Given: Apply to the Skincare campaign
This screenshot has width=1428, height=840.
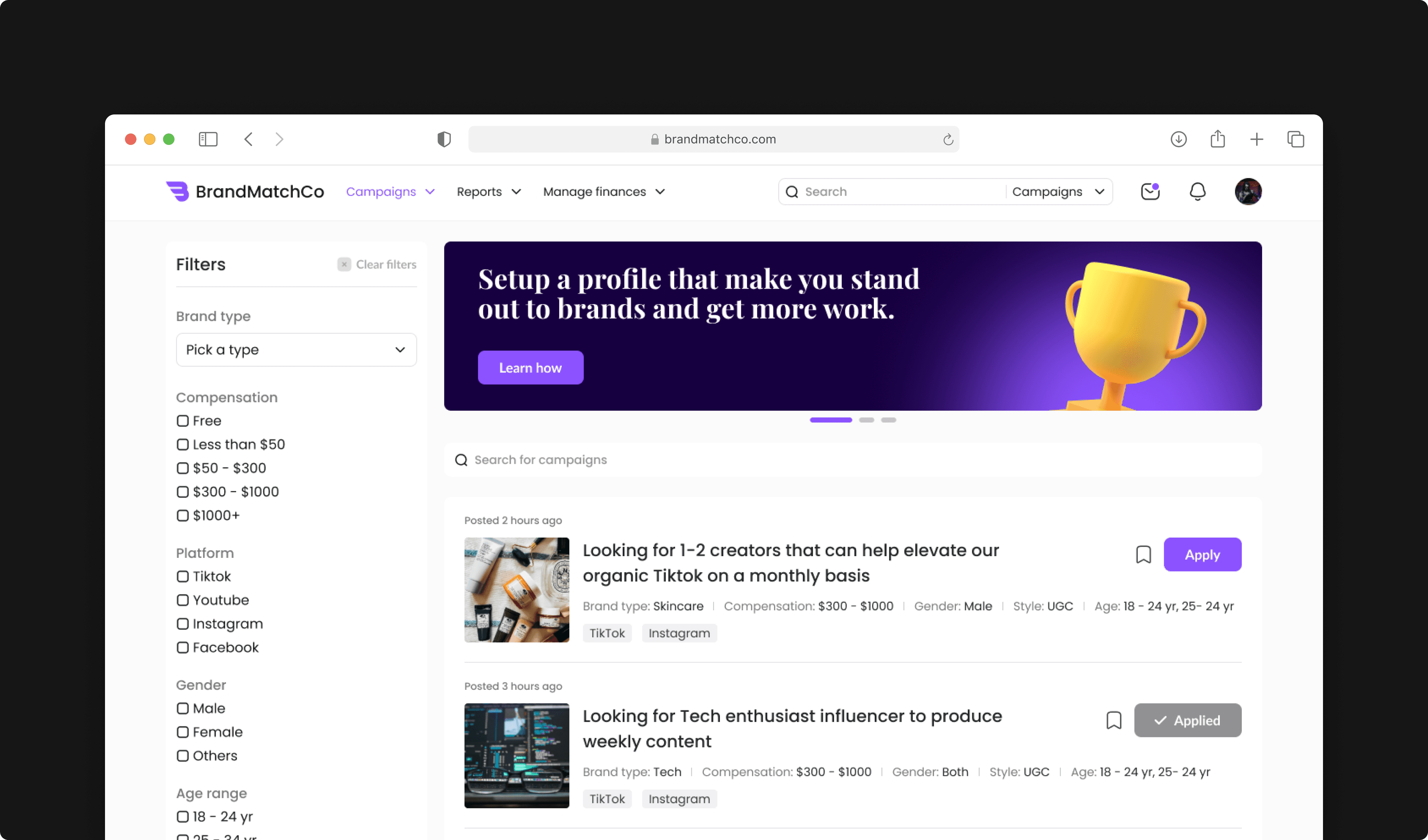Looking at the screenshot, I should (1202, 554).
